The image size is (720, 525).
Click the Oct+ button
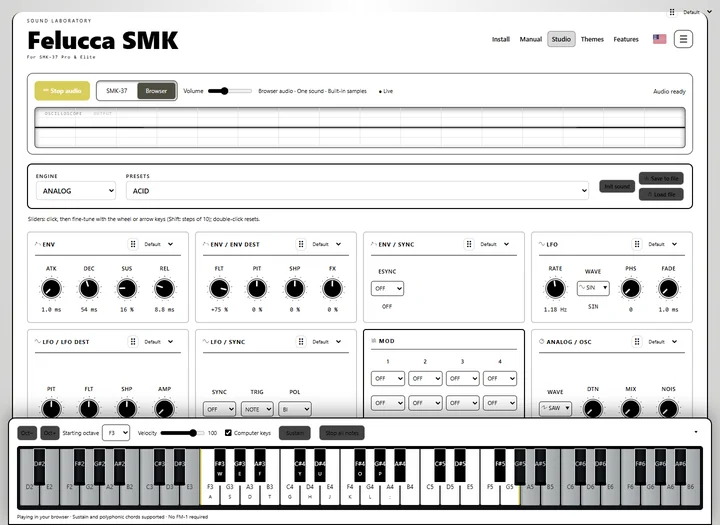[x=50, y=433]
